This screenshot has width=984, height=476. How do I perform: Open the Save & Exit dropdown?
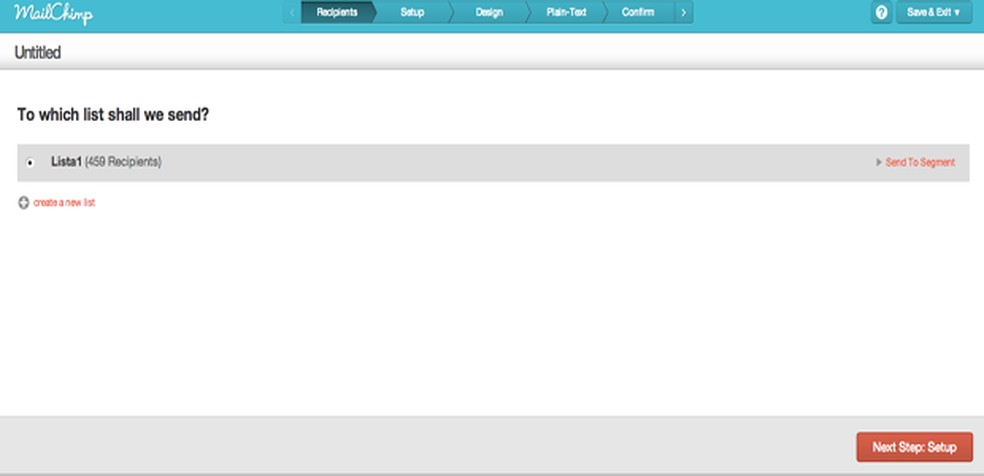coord(934,13)
